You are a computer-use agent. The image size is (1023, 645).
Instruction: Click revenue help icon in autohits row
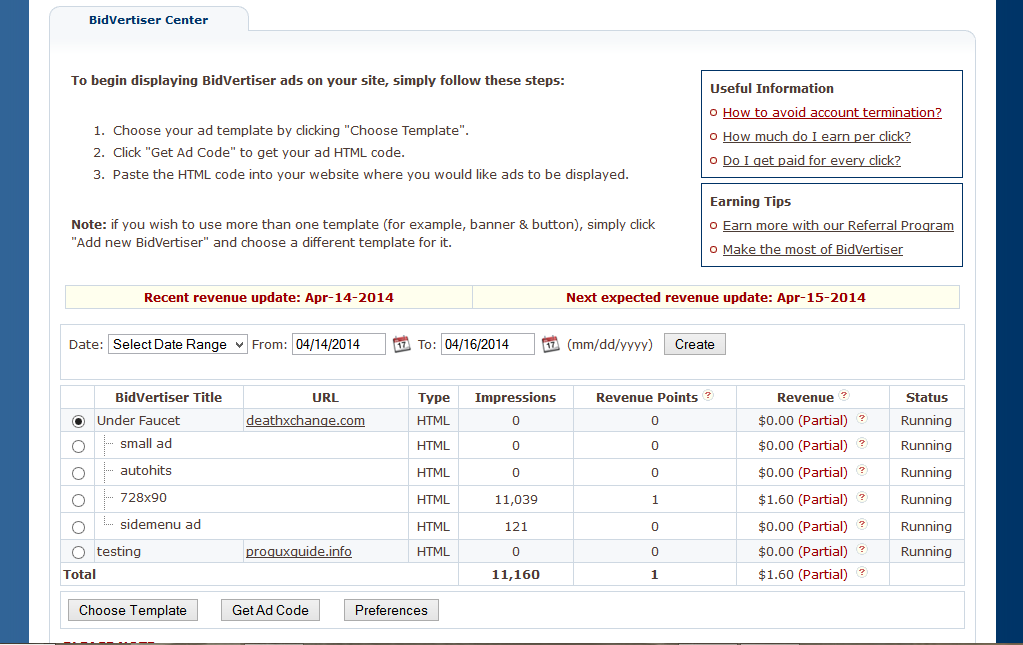tap(862, 471)
